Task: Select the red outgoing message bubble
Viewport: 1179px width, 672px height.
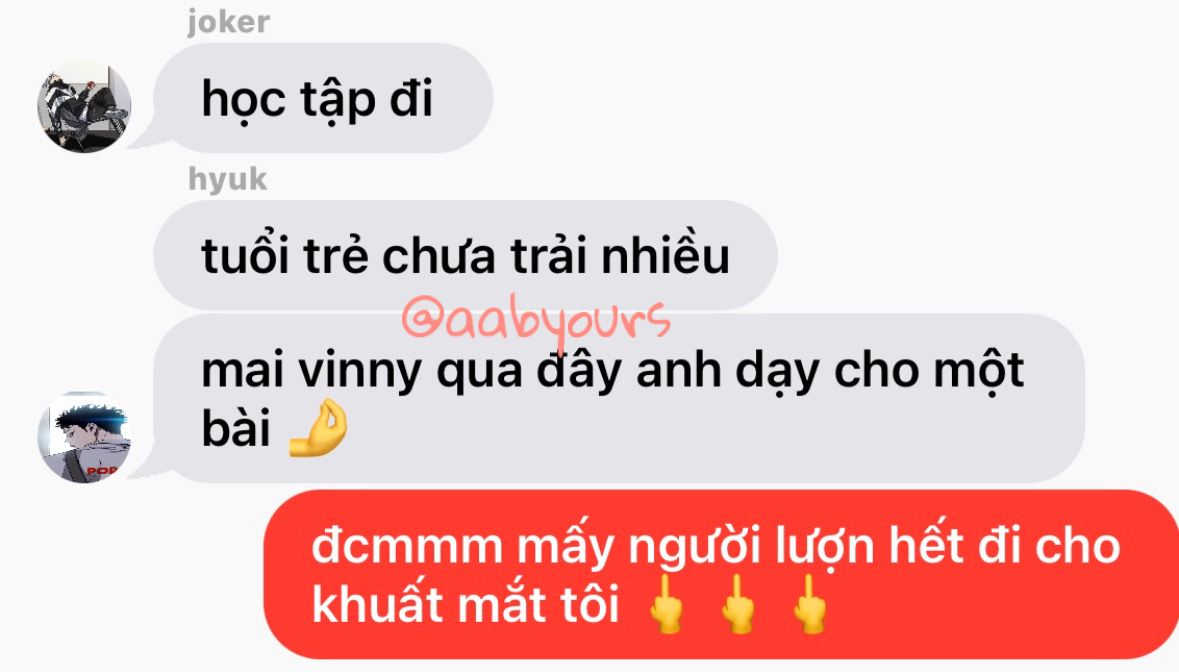Action: pos(721,575)
